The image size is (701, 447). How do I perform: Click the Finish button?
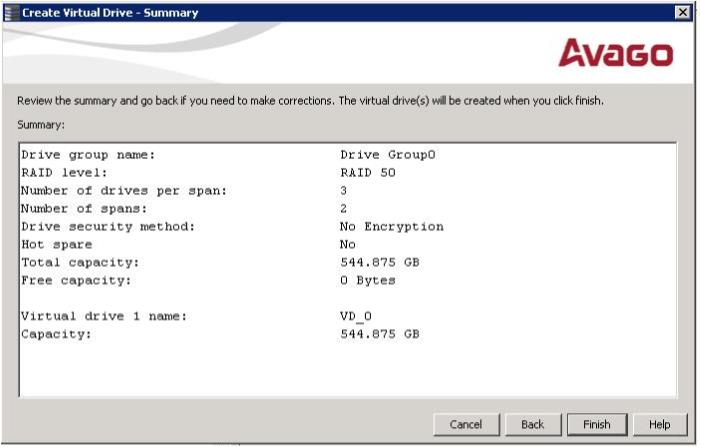596,424
